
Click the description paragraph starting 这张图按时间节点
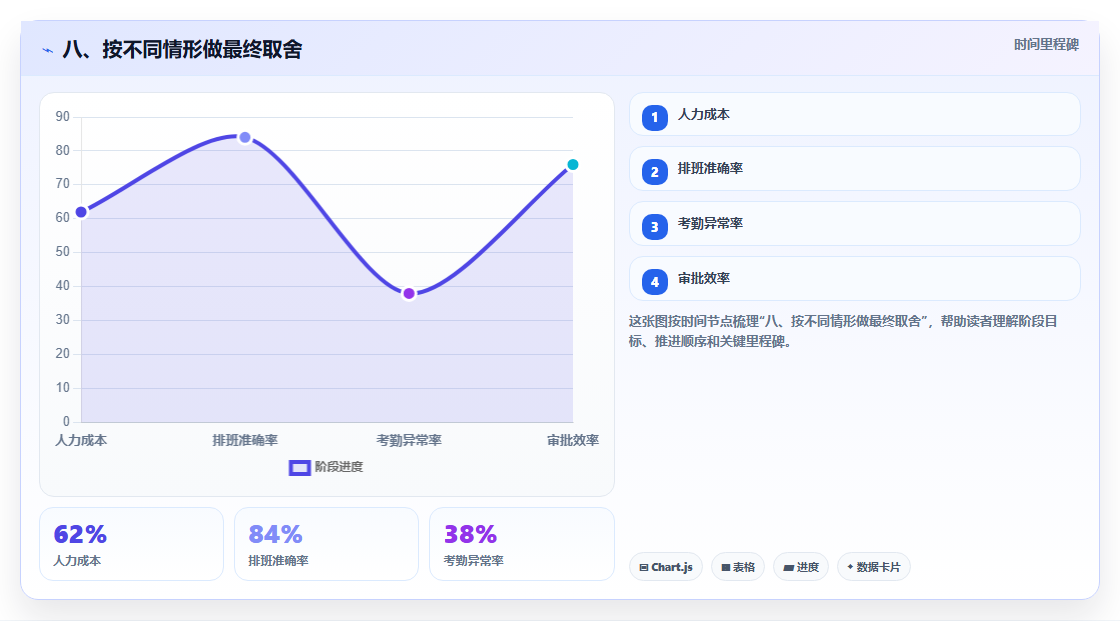coord(843,331)
